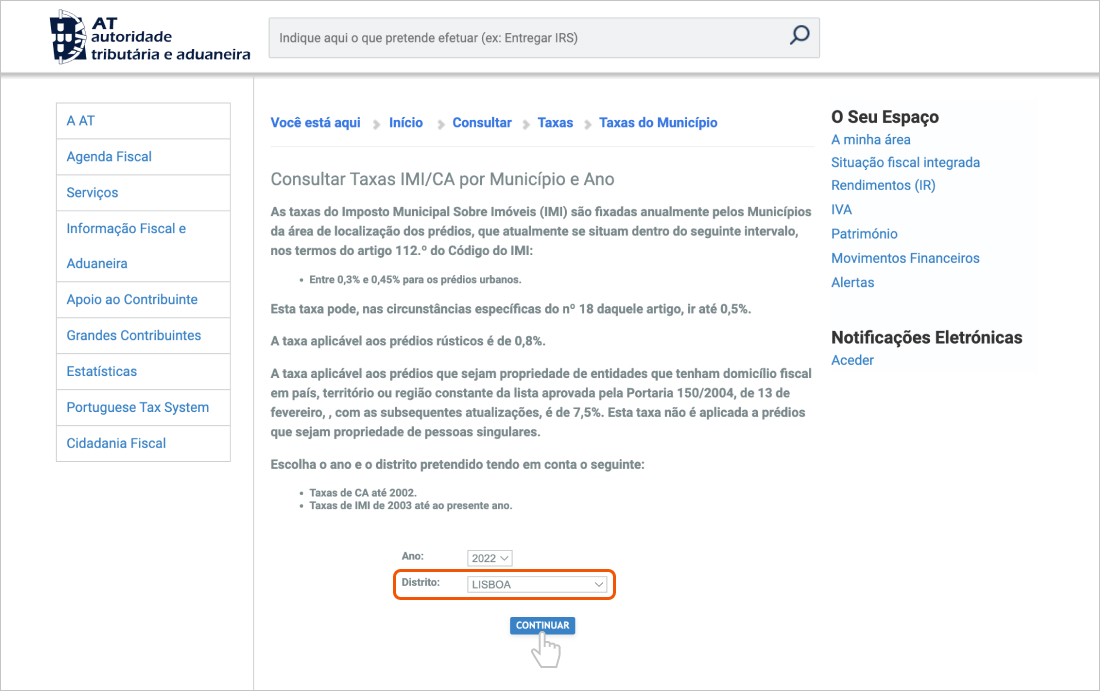Open the A AT sidebar menu item
This screenshot has height=691, width=1100.
pyautogui.click(x=81, y=121)
